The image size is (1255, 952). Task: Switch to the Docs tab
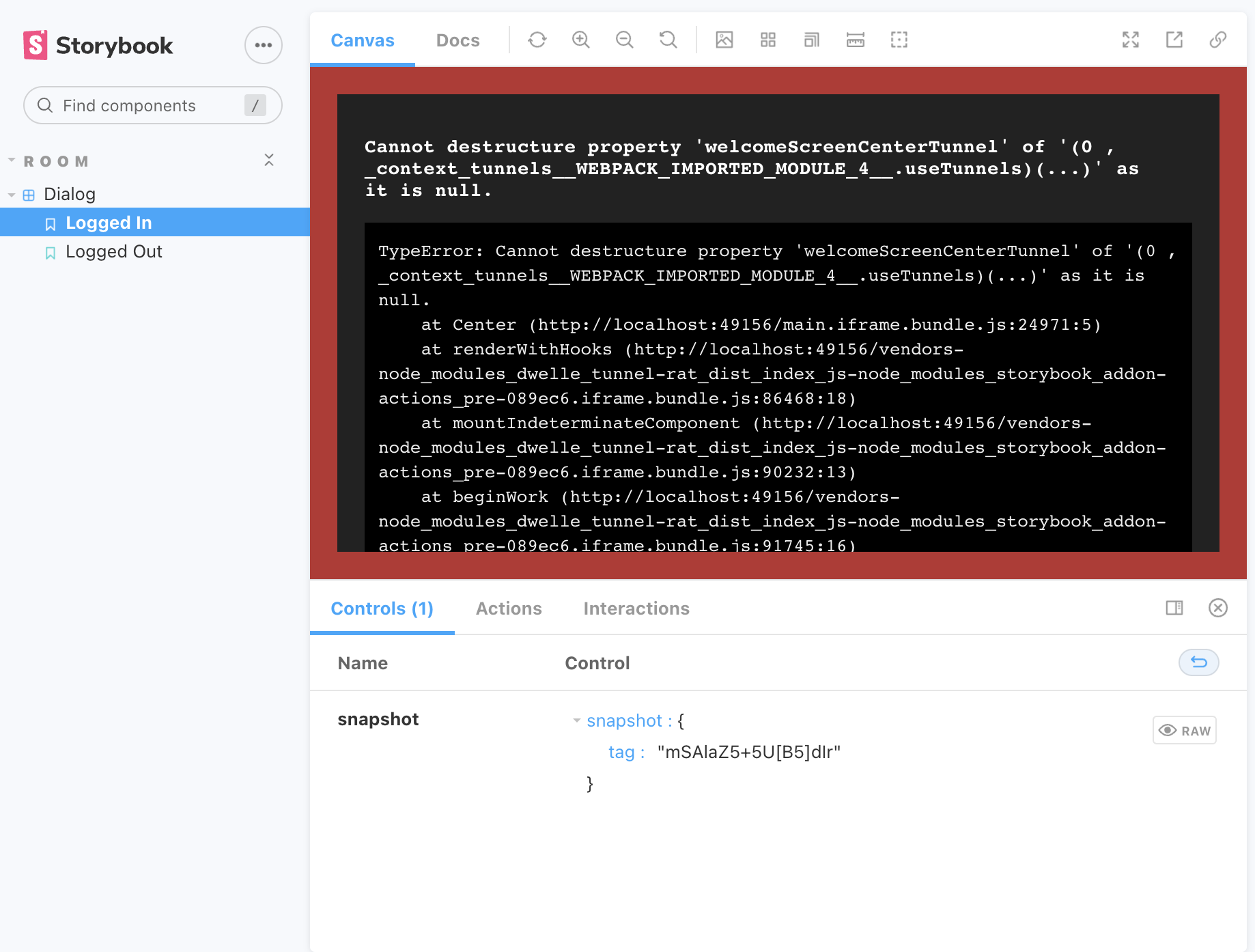457,40
